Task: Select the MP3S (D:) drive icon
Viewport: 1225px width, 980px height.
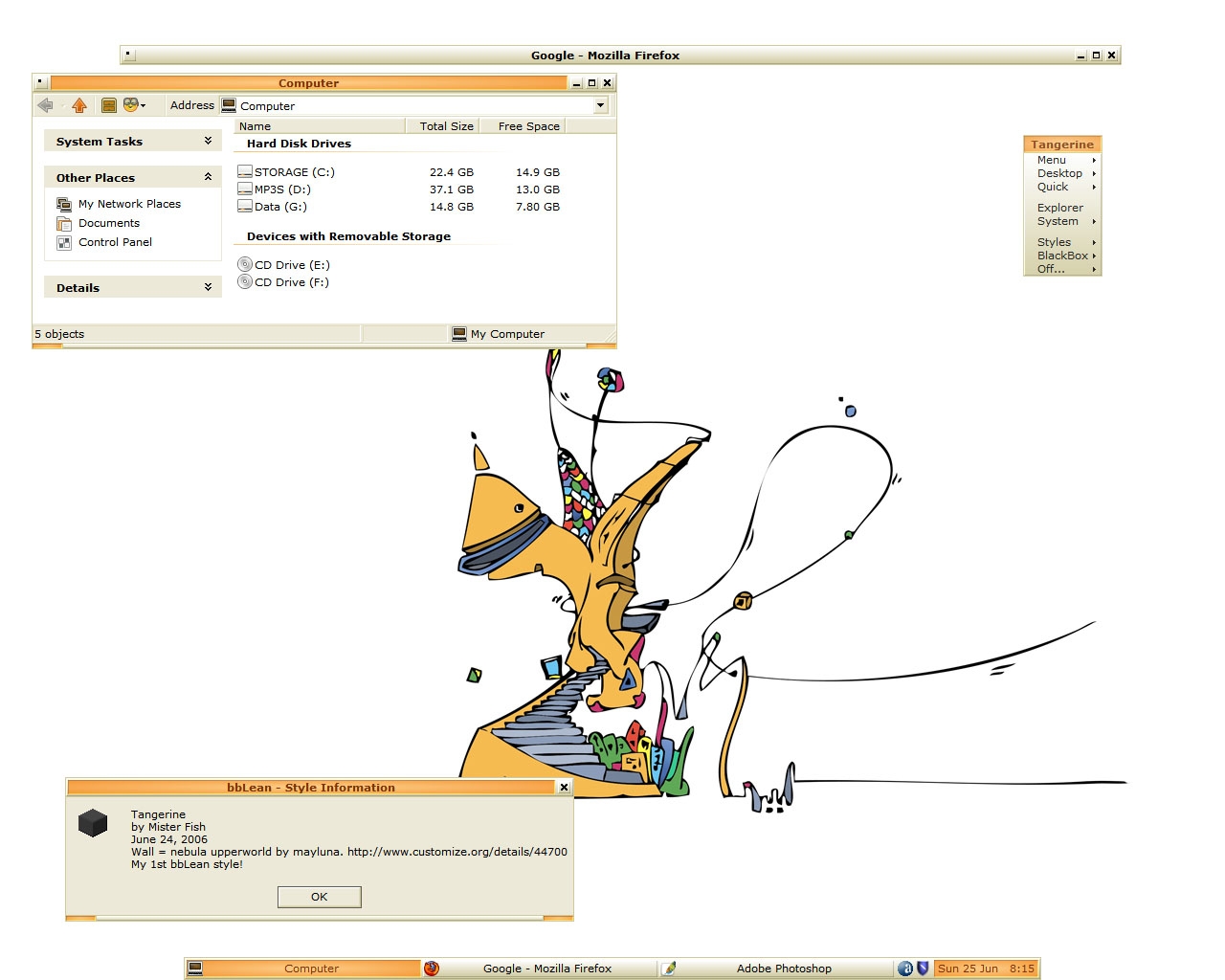Action: (x=245, y=189)
